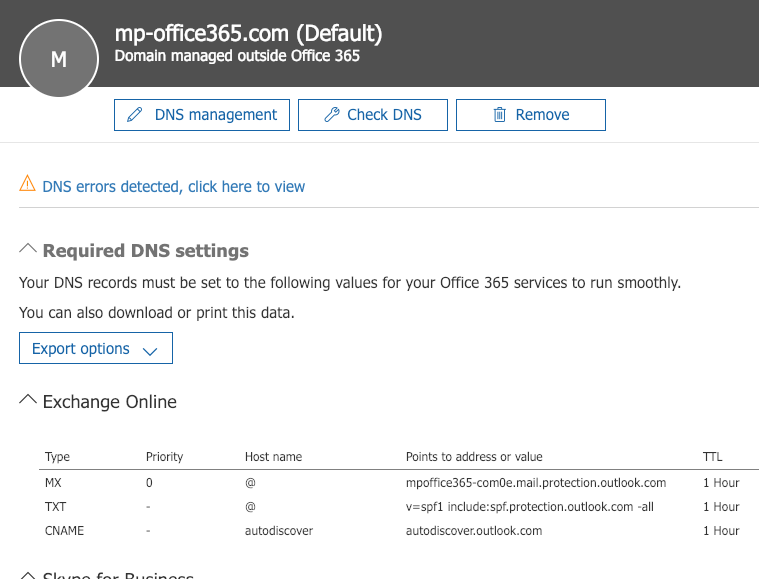Viewport: 759px width, 579px height.
Task: Collapse the Required DNS settings section
Action: [x=28, y=249]
